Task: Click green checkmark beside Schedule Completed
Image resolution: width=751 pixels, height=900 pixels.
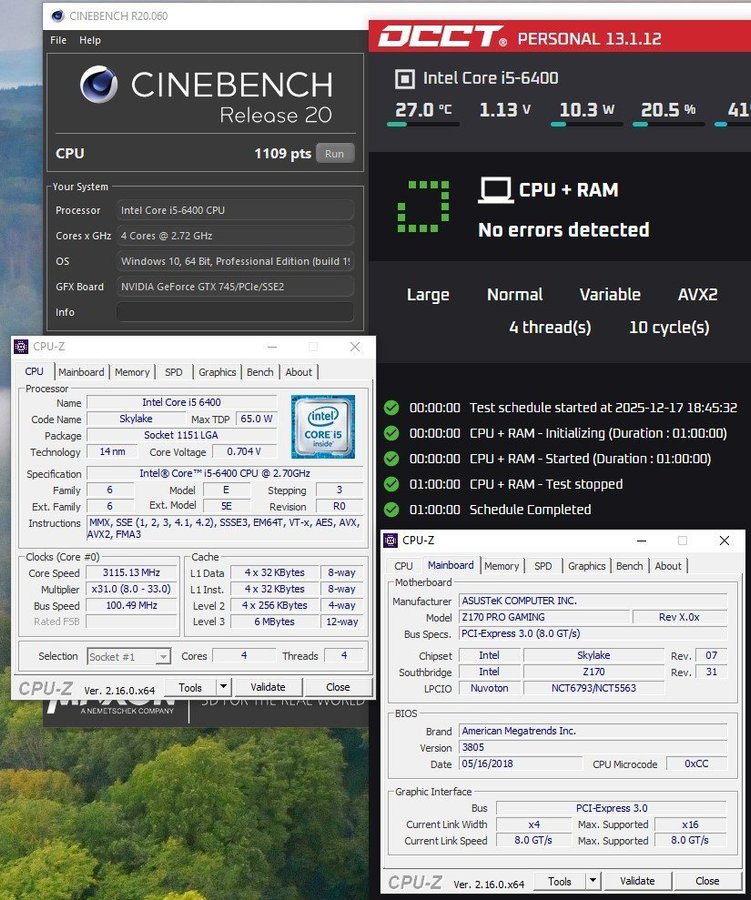Action: point(391,509)
